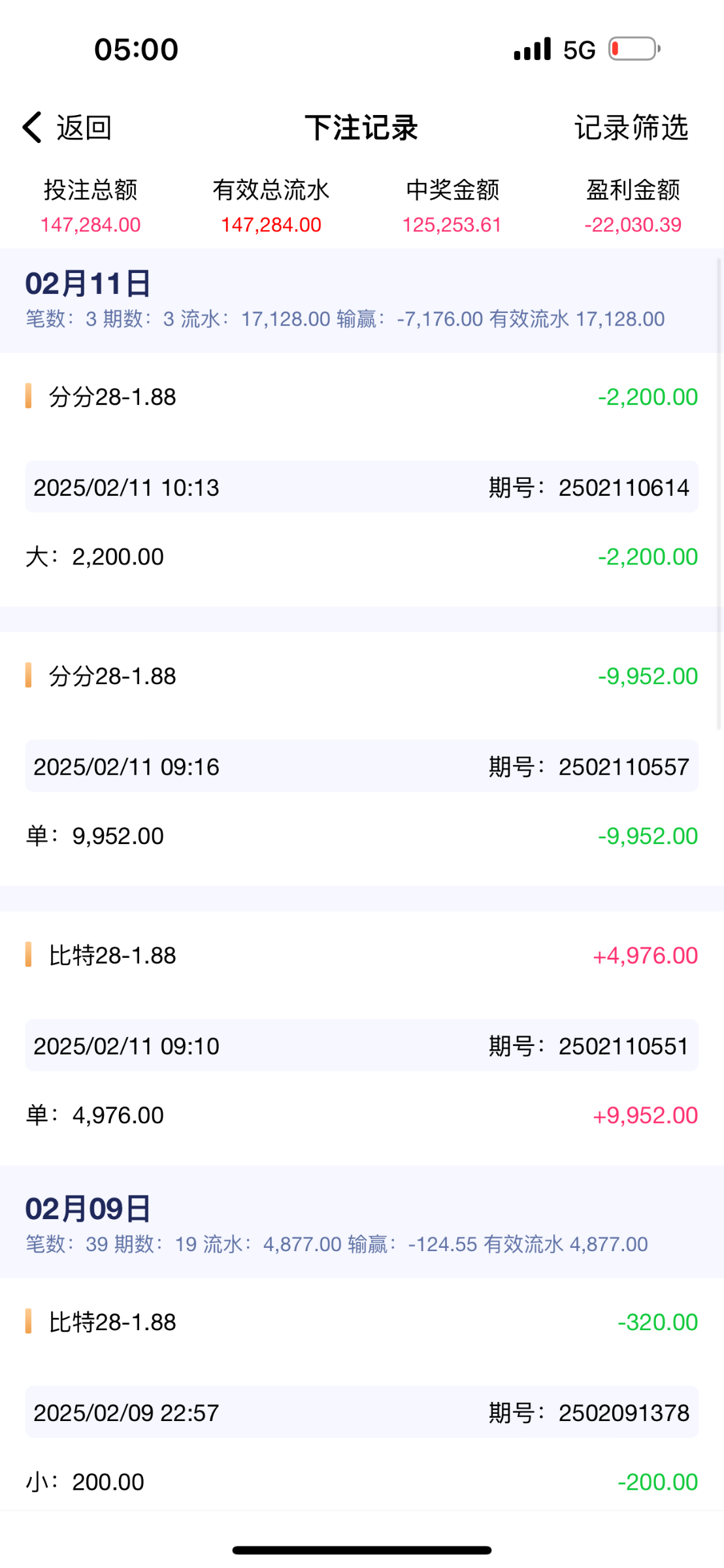Screen dimensions: 724x1568
Task: Expand the 02月11日 date section header
Action: click(88, 284)
